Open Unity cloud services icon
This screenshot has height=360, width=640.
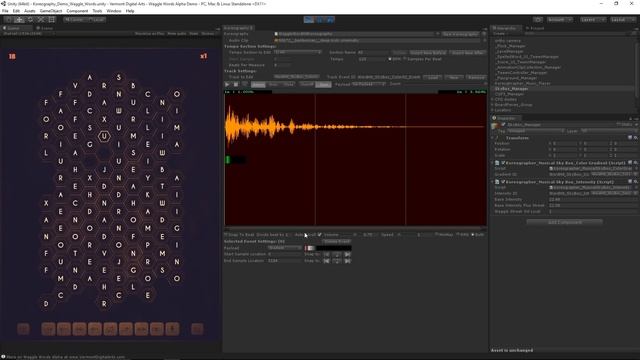coord(538,20)
